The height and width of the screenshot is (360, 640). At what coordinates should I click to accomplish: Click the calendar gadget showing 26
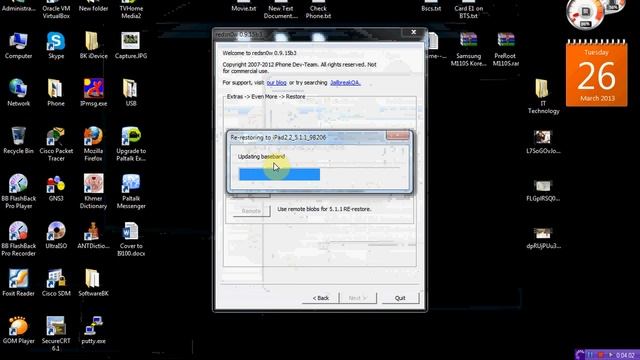[596, 73]
